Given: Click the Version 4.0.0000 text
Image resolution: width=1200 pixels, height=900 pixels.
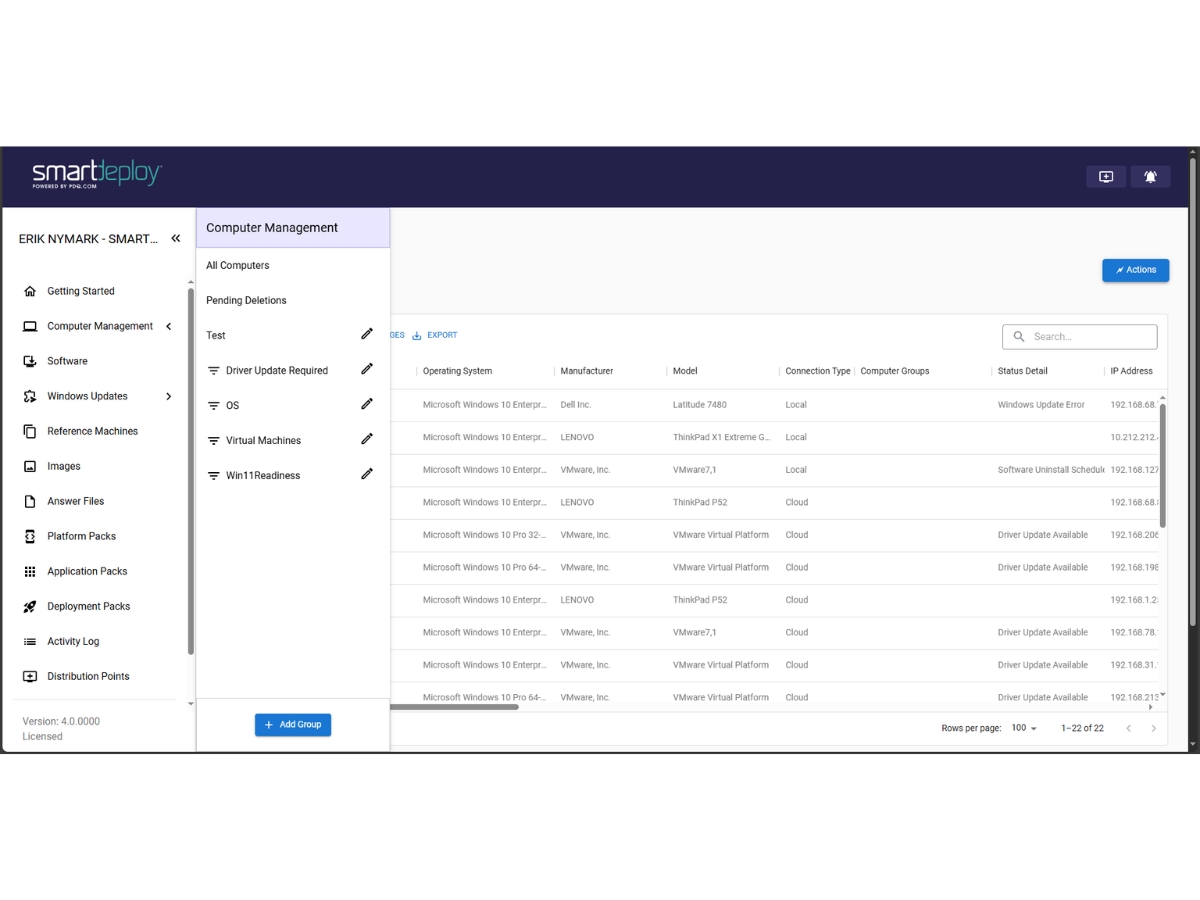Looking at the screenshot, I should click(61, 721).
